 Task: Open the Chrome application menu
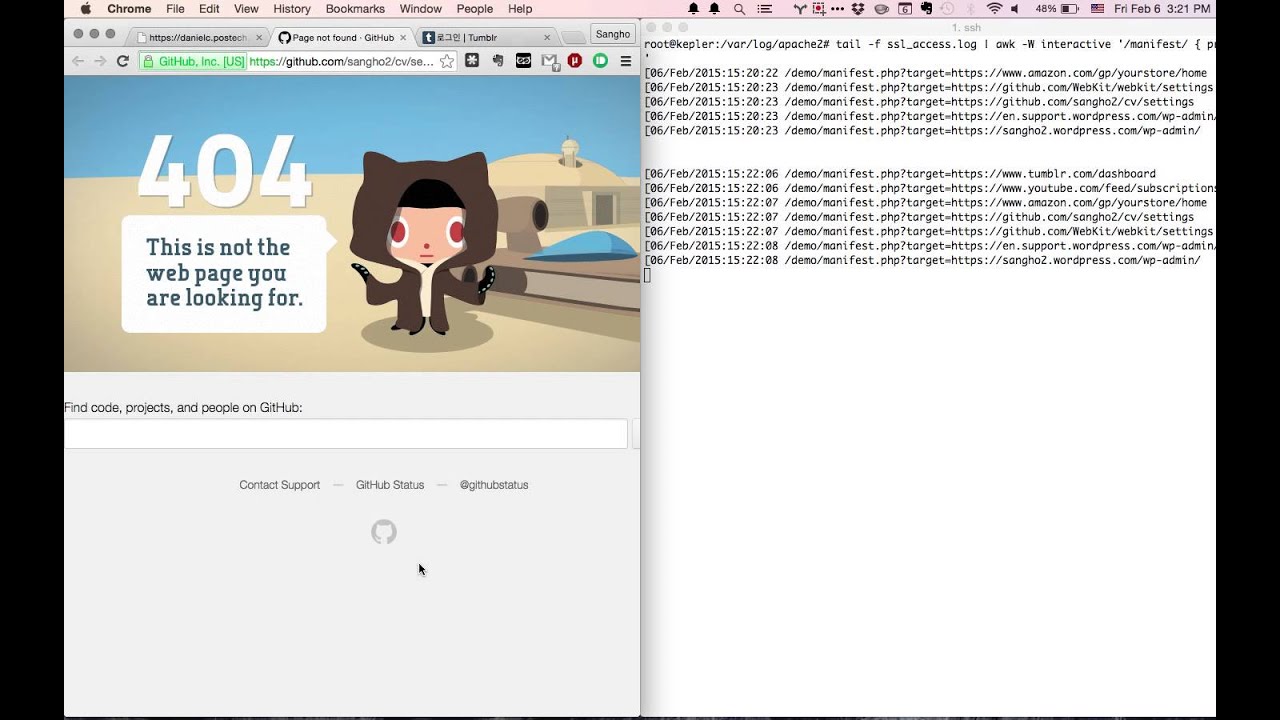click(x=129, y=9)
